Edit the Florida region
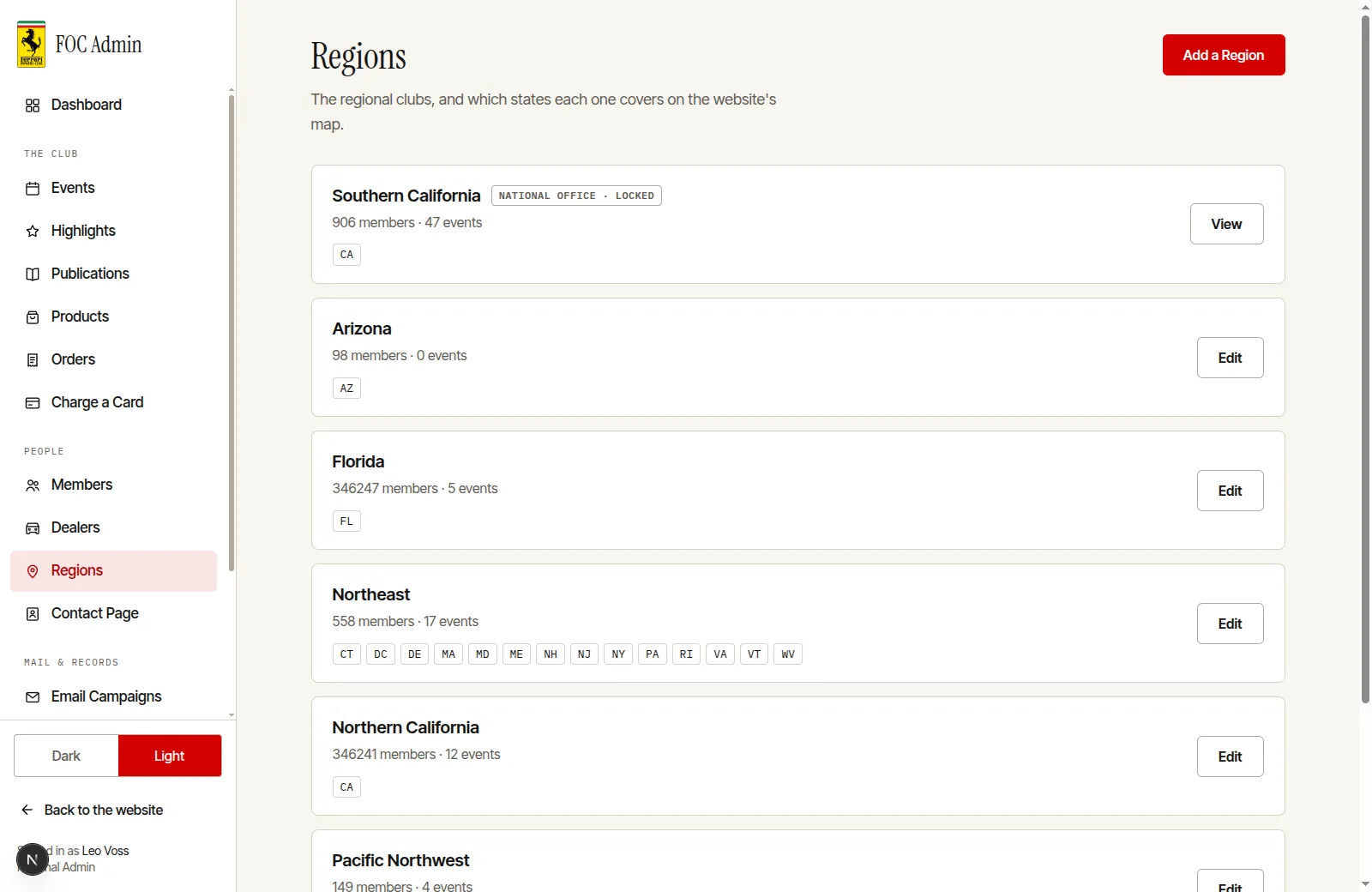 (1230, 491)
